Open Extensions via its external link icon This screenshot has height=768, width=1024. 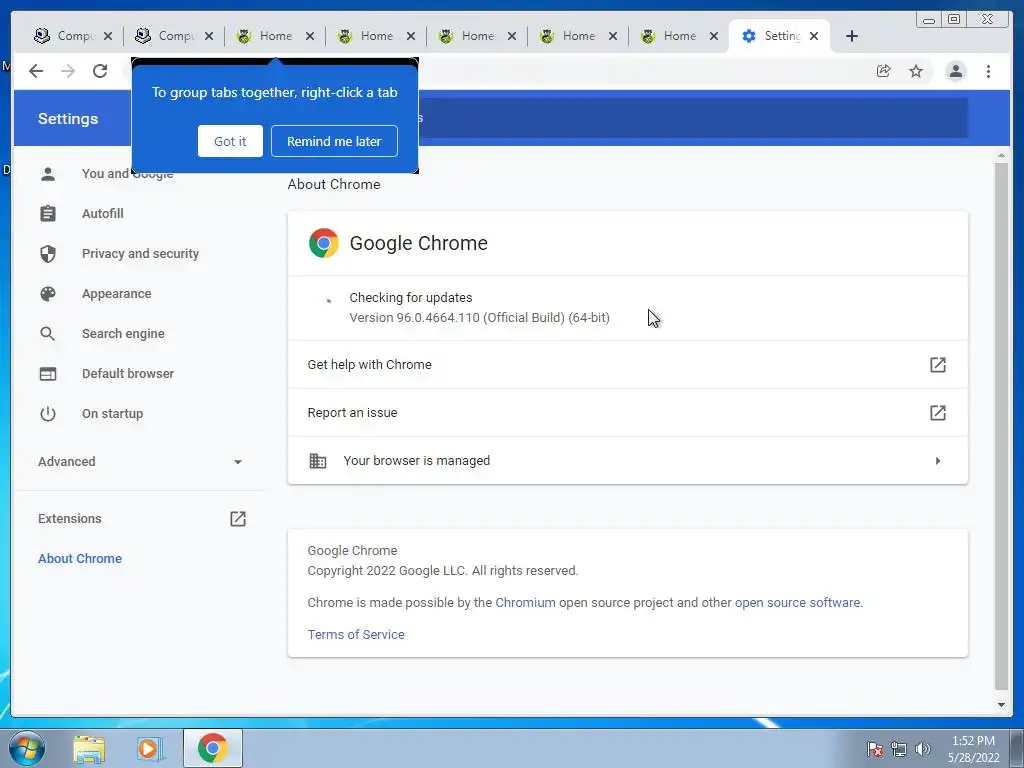pos(238,519)
